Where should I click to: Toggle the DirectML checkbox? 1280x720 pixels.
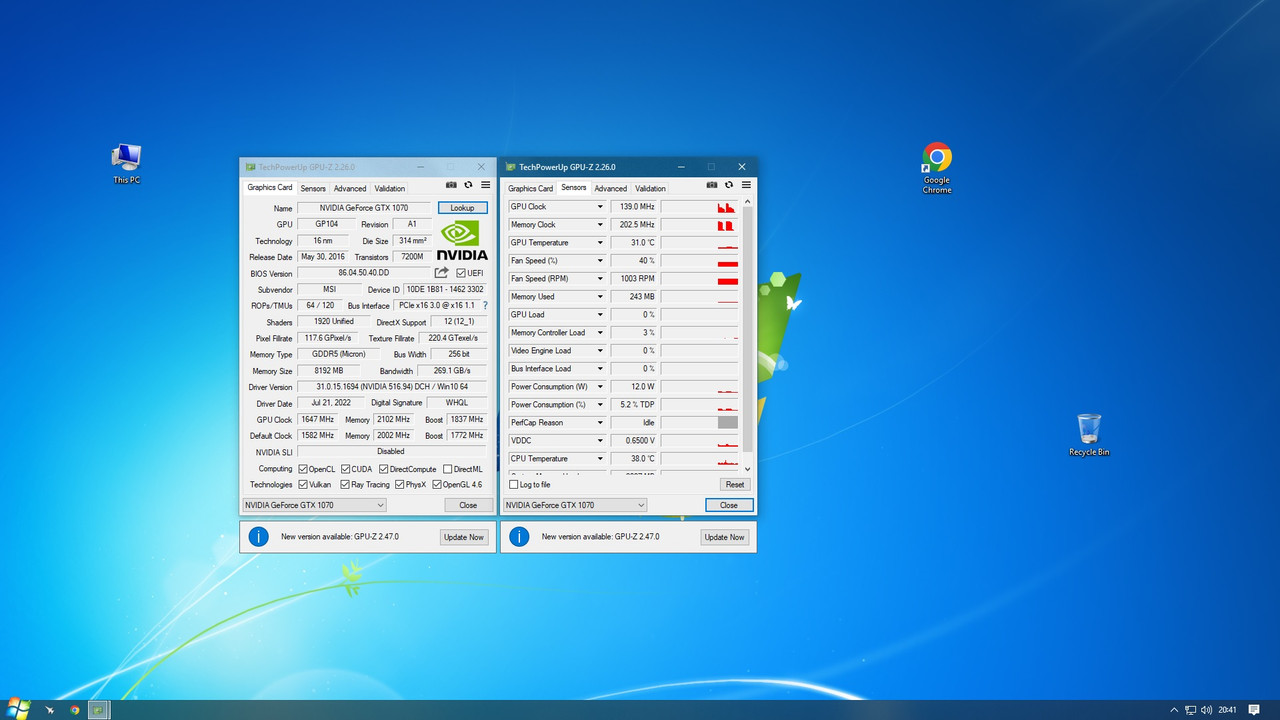447,468
